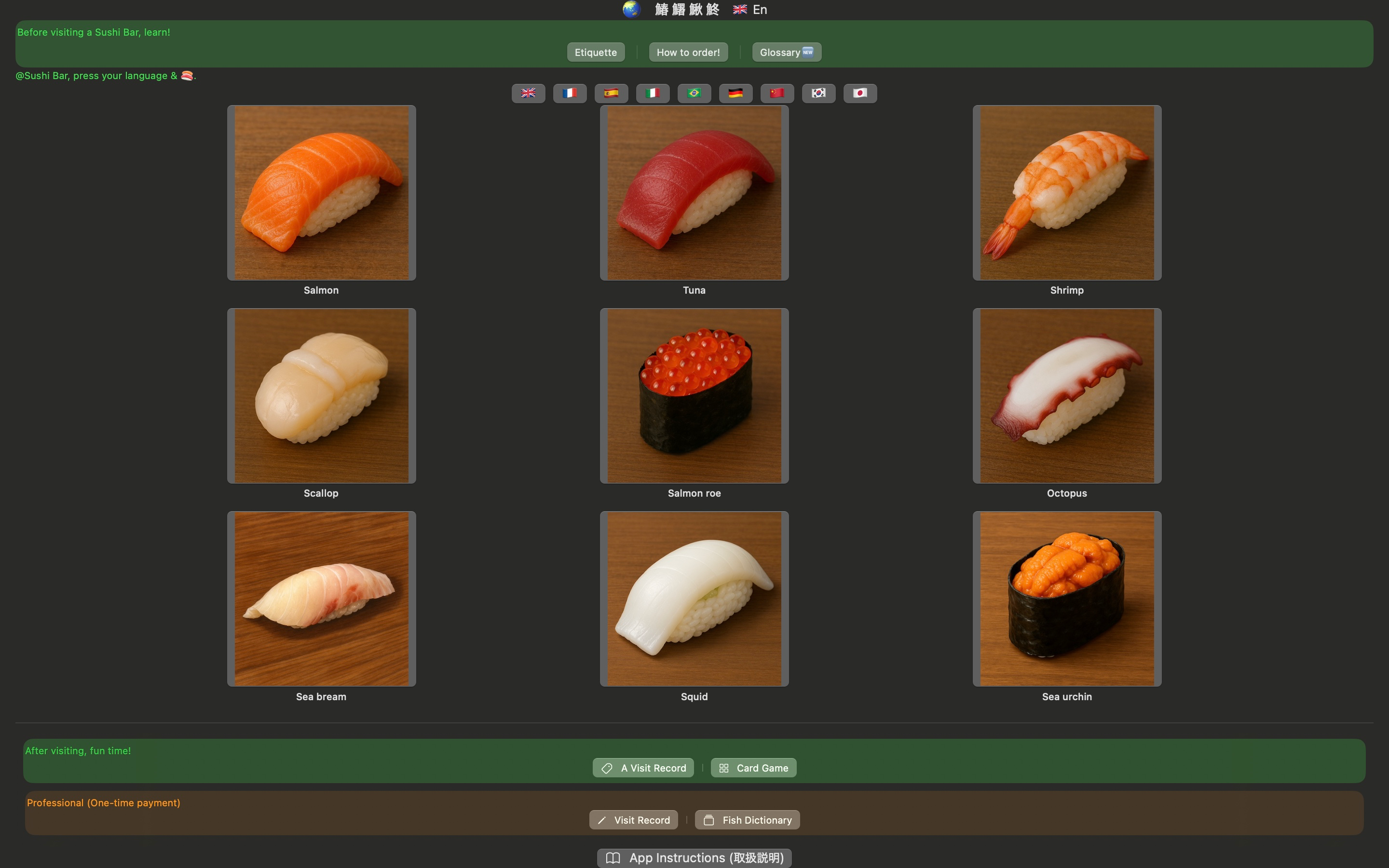Choose the Shrimp sushi picture

(x=1067, y=193)
